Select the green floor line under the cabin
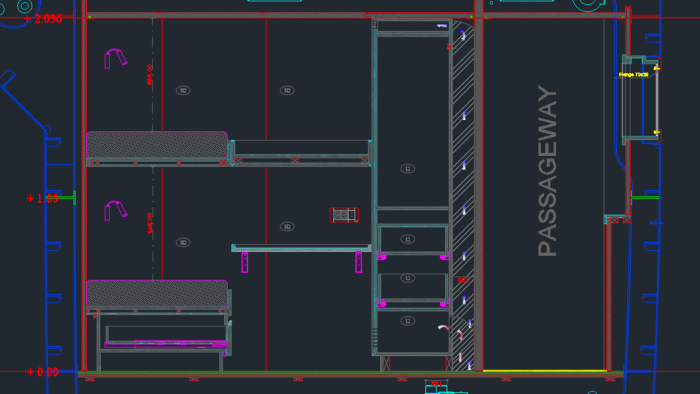Screen dimensions: 700x394 [x=350, y=373]
